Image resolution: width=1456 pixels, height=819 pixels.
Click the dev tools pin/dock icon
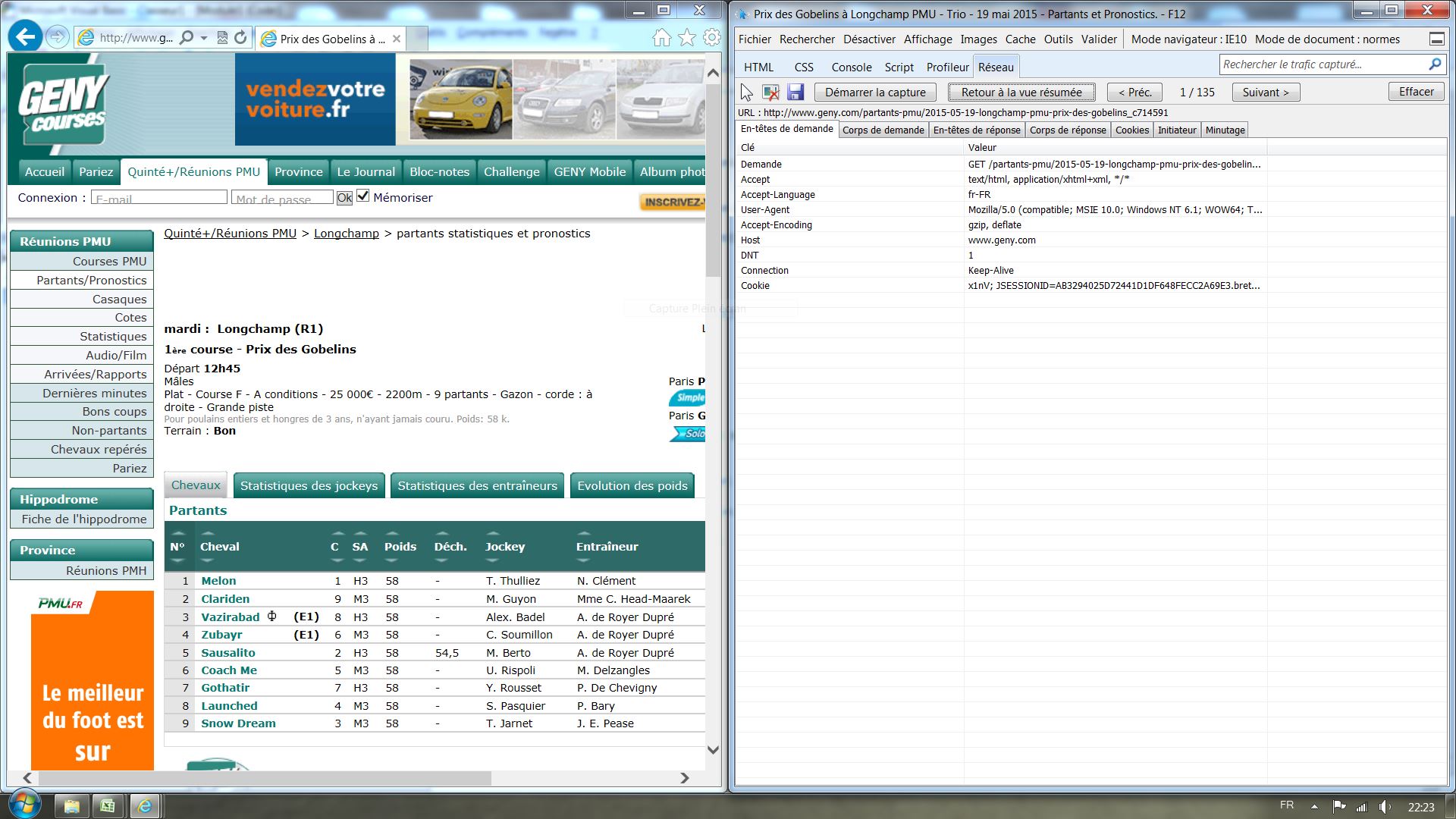point(1436,39)
